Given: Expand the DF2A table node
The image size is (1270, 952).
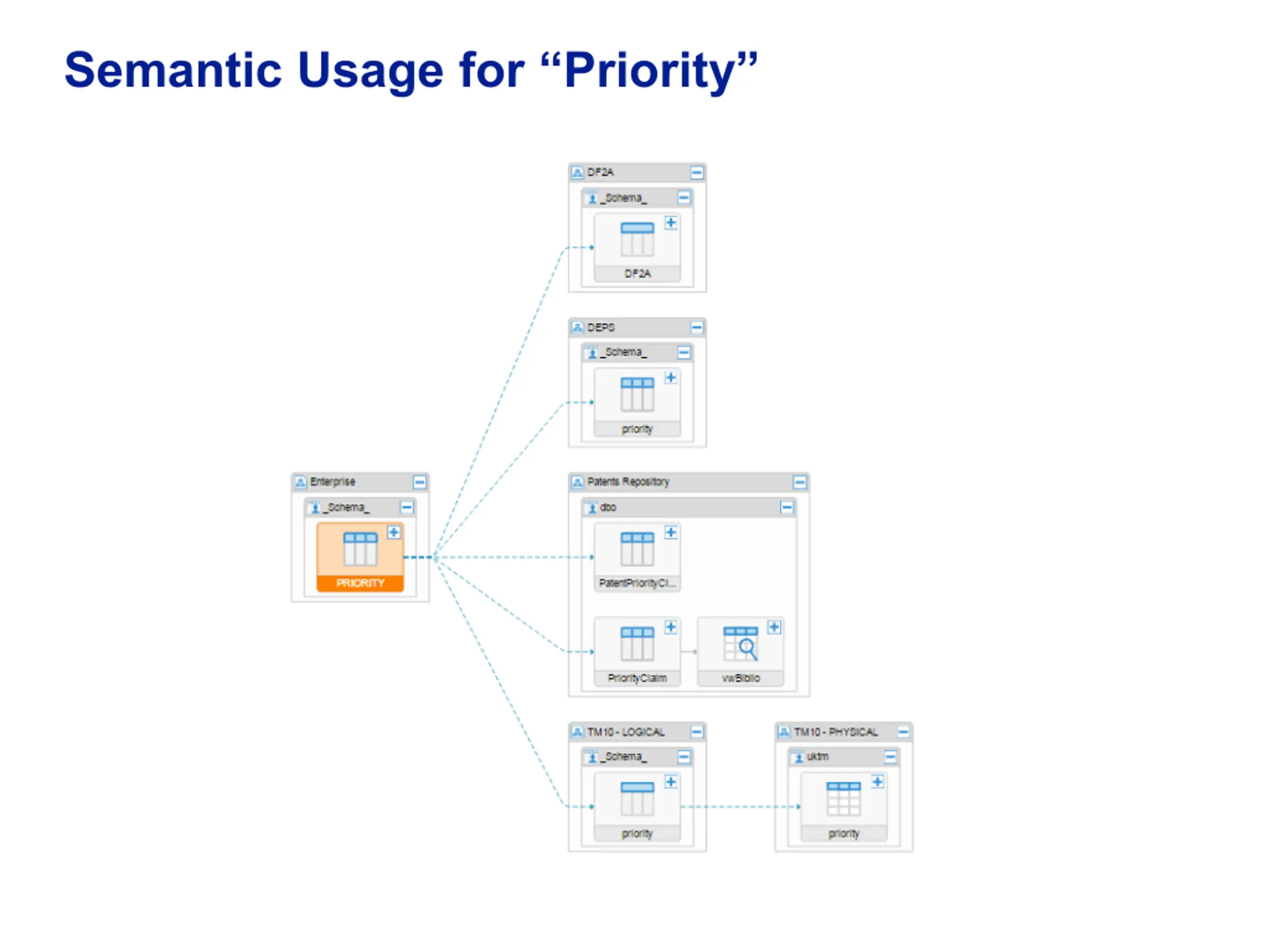Looking at the screenshot, I should click(x=671, y=223).
